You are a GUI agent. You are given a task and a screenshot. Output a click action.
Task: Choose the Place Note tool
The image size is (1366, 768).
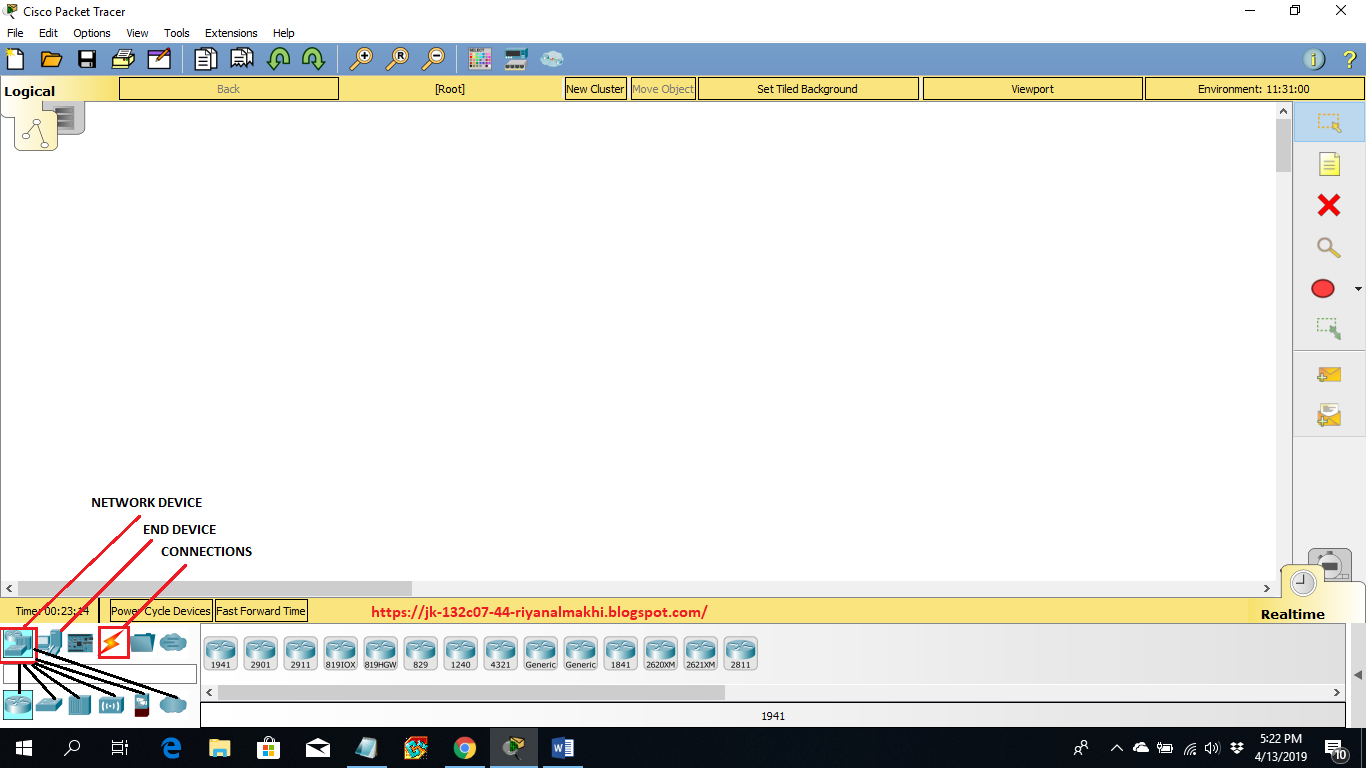tap(1328, 164)
